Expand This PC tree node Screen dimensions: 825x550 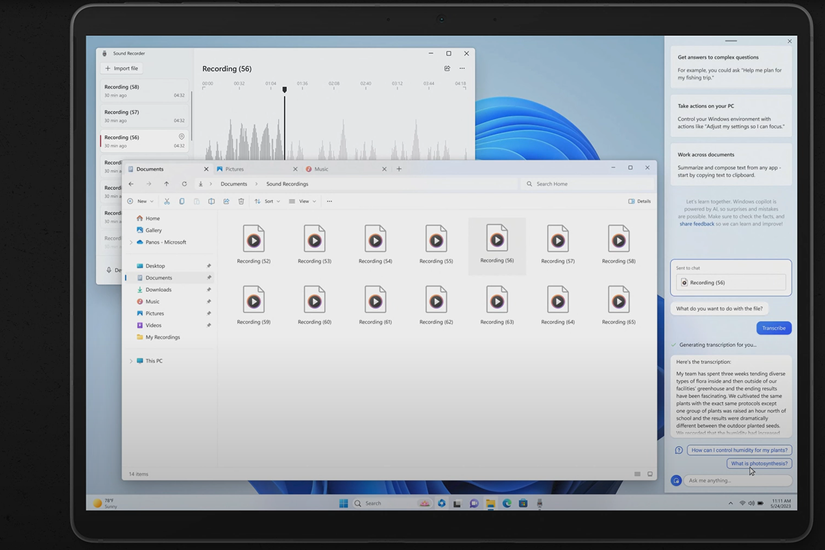pos(131,361)
